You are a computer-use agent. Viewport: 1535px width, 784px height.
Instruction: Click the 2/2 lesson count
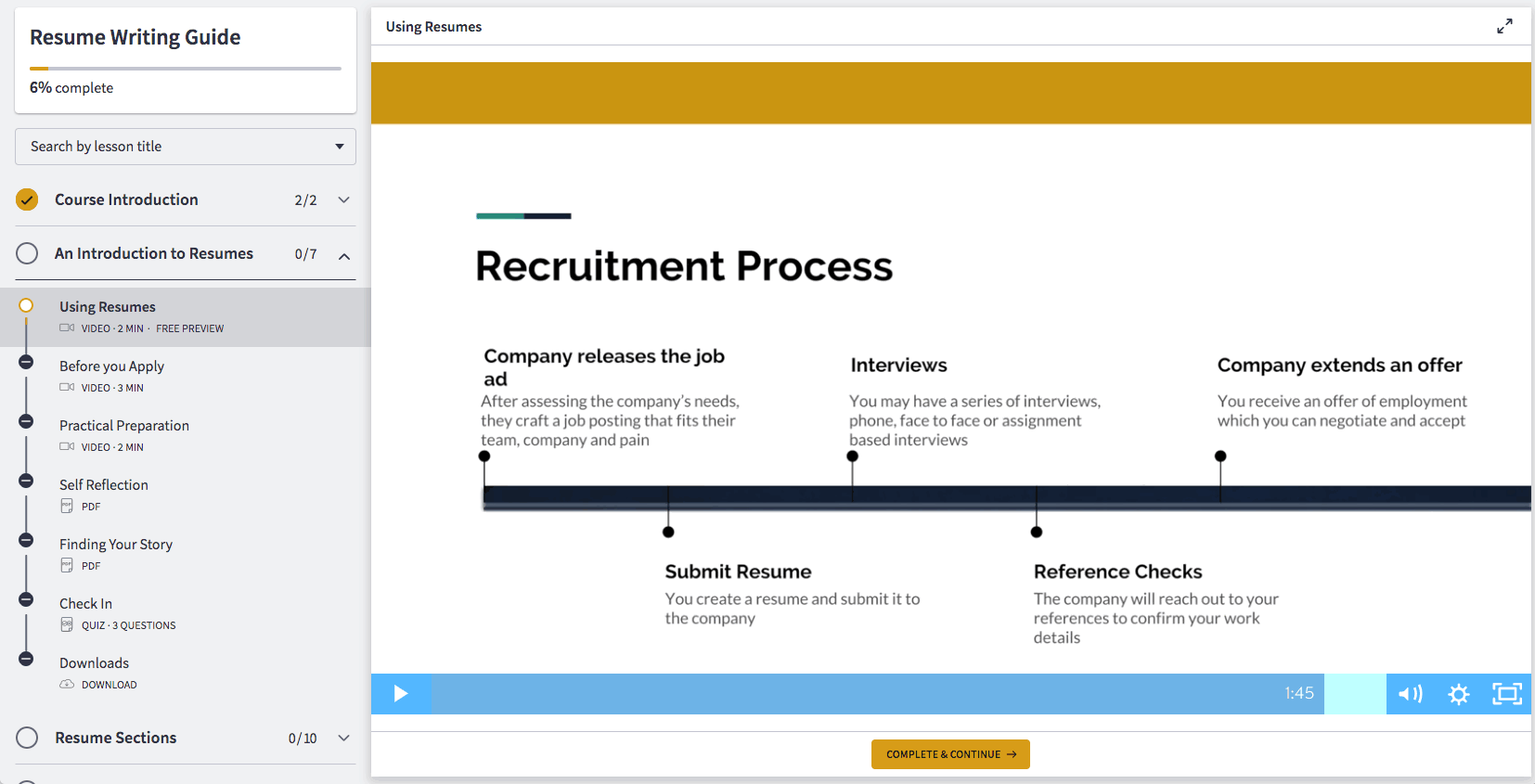click(305, 200)
